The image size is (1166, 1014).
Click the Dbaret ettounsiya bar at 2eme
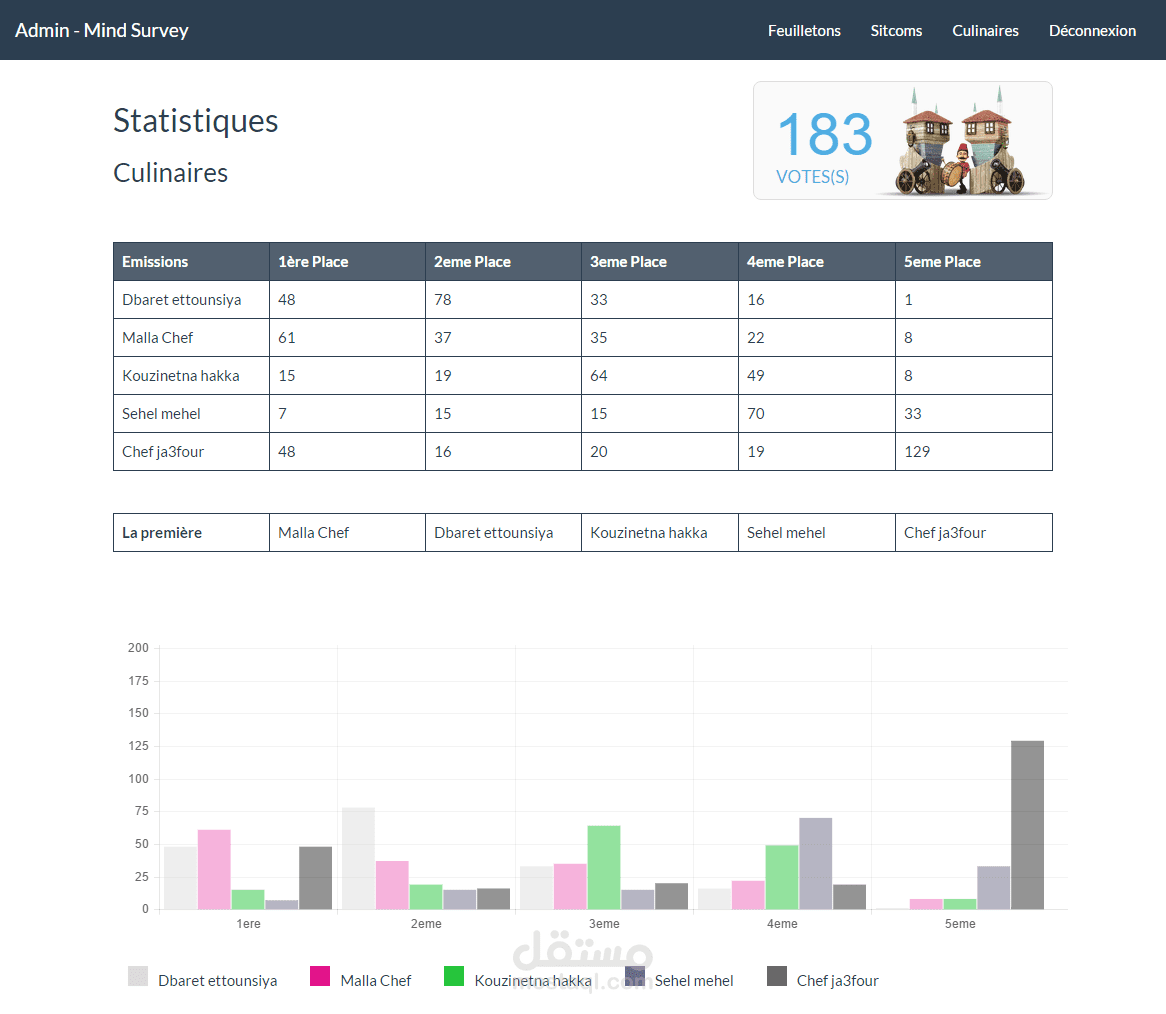point(358,858)
